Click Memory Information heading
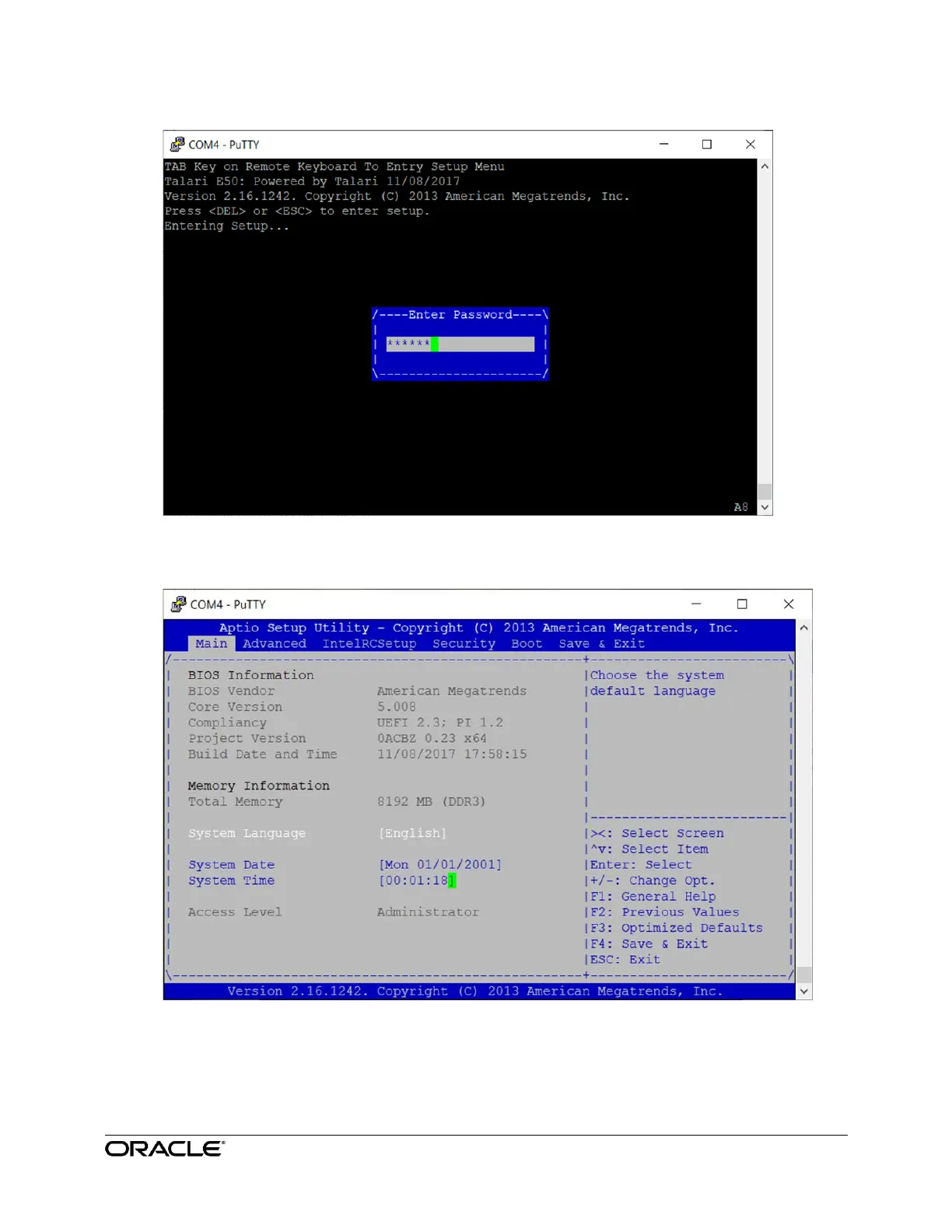 pyautogui.click(x=258, y=786)
